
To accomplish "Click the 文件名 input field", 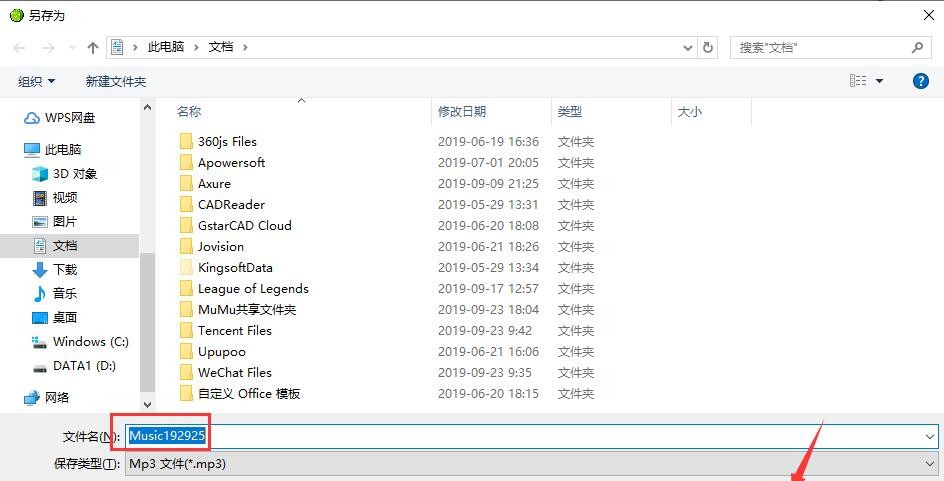I will point(531,436).
